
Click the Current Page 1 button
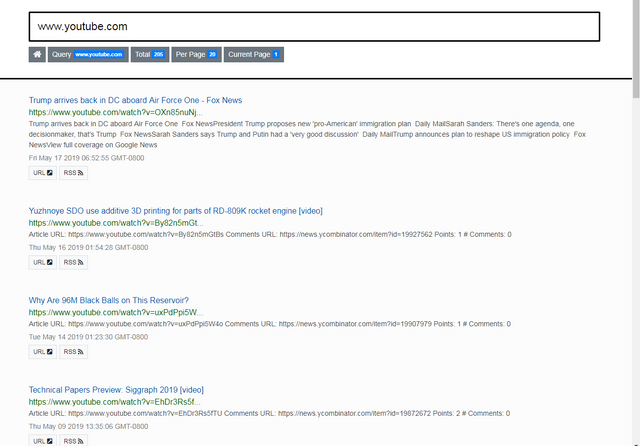[x=254, y=54]
